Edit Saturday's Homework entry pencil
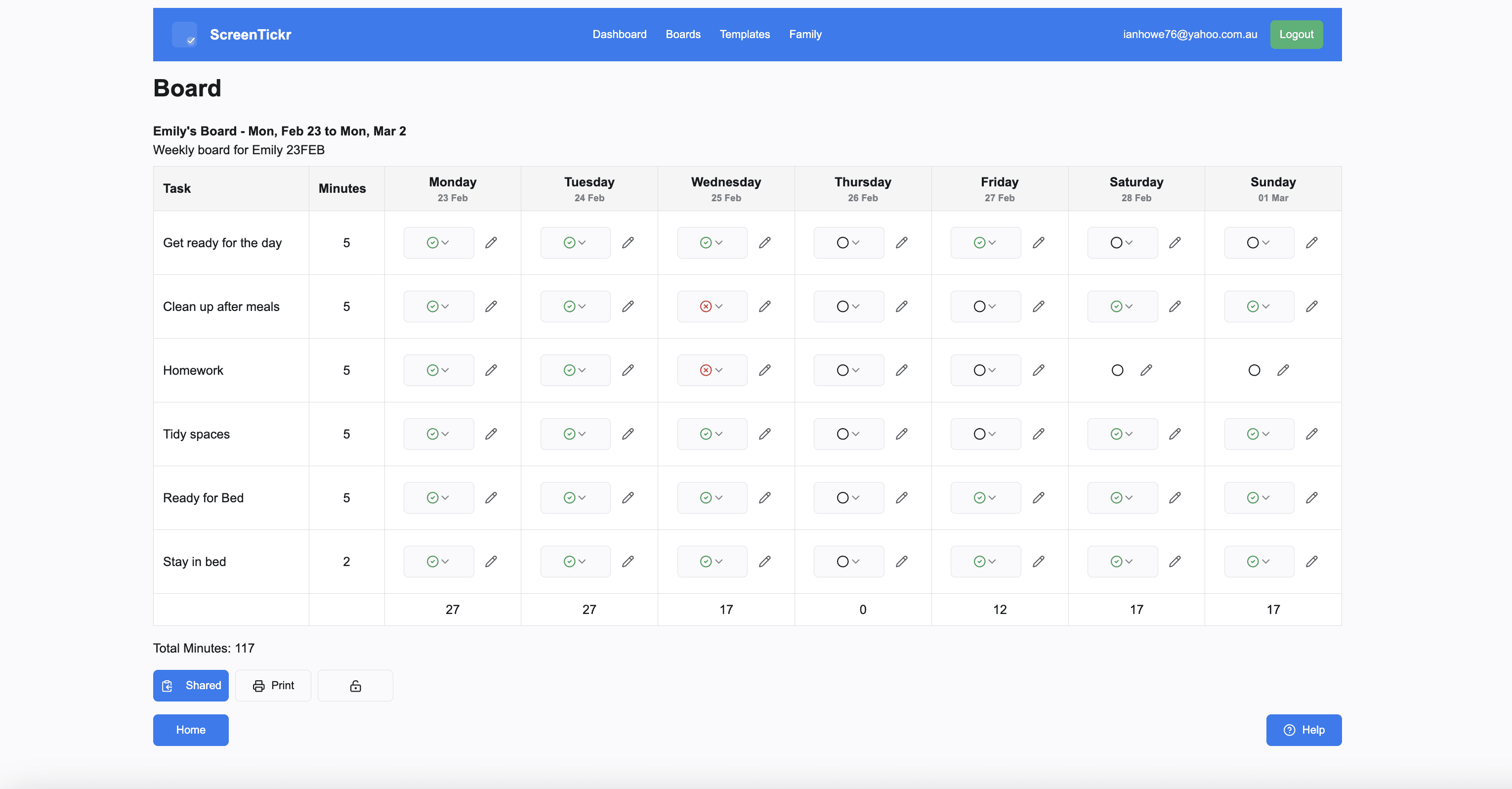Image resolution: width=1512 pixels, height=789 pixels. 1146,370
